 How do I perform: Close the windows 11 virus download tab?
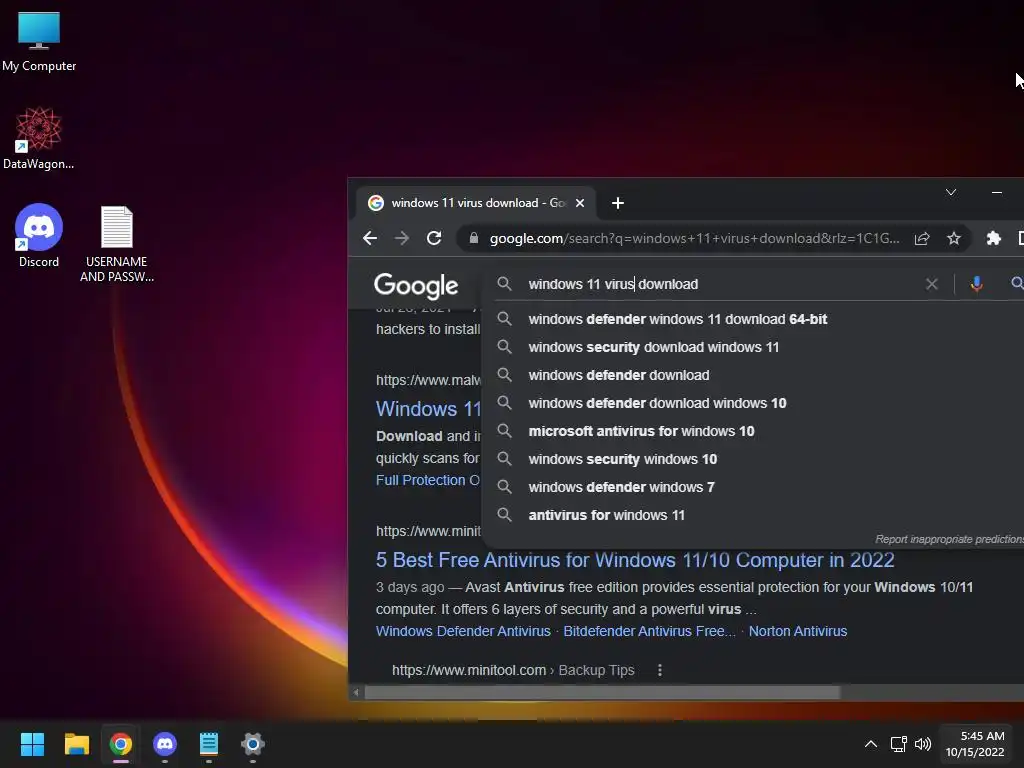(x=579, y=203)
